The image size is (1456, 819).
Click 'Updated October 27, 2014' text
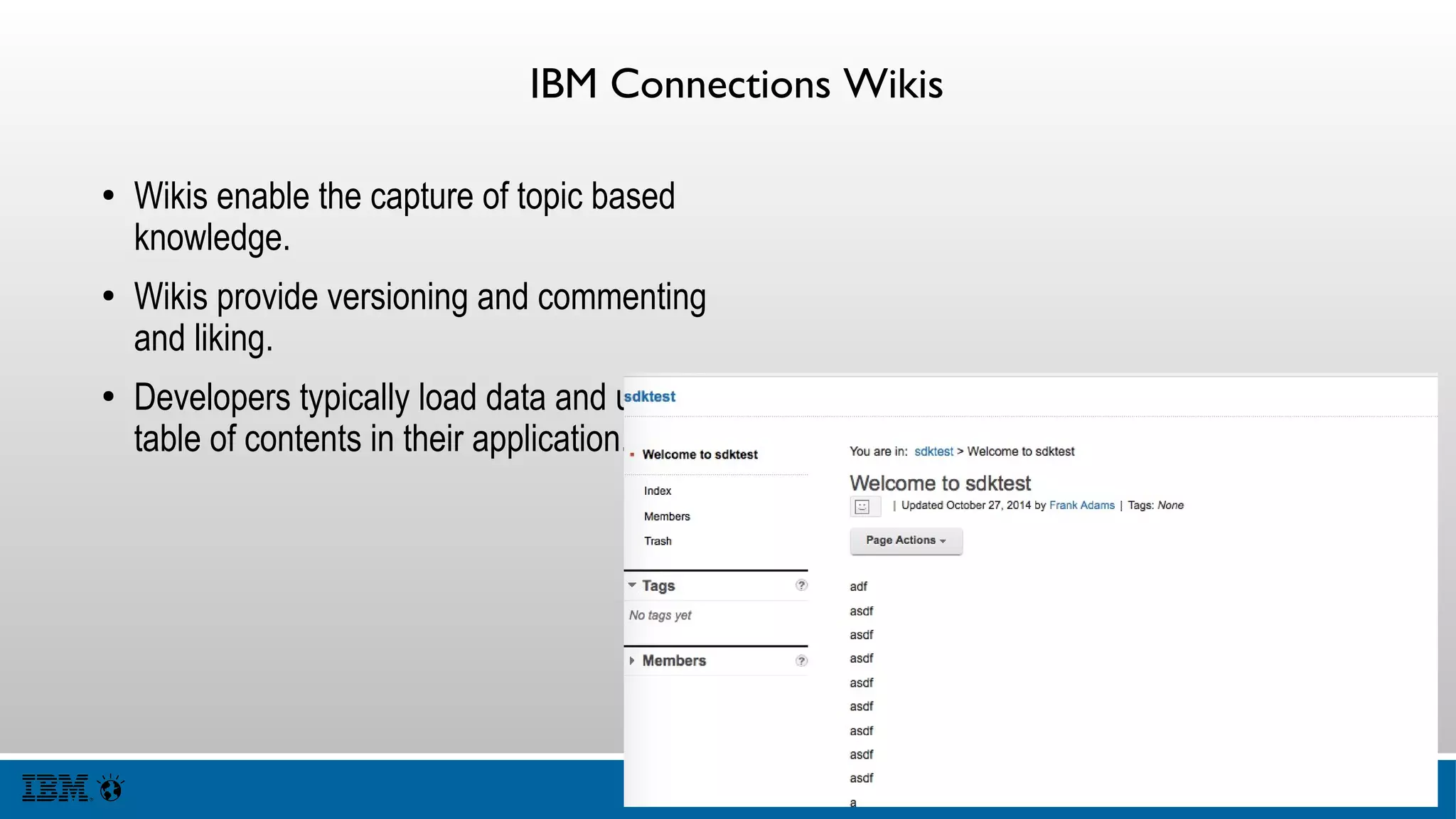965,505
